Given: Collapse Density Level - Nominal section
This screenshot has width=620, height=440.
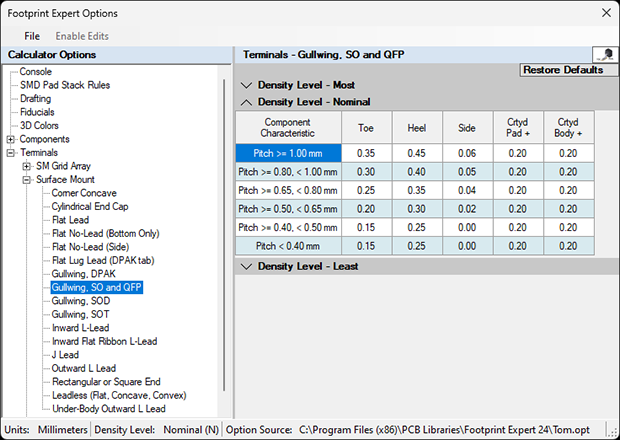Looking at the screenshot, I should [246, 102].
